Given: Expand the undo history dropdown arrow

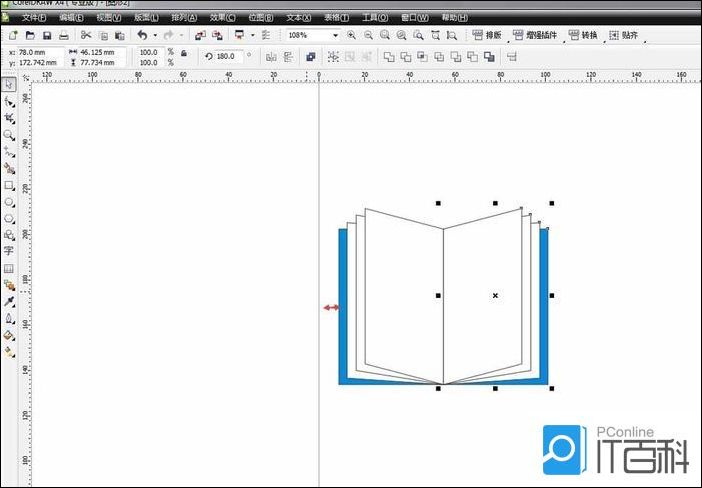Looking at the screenshot, I should coord(155,35).
